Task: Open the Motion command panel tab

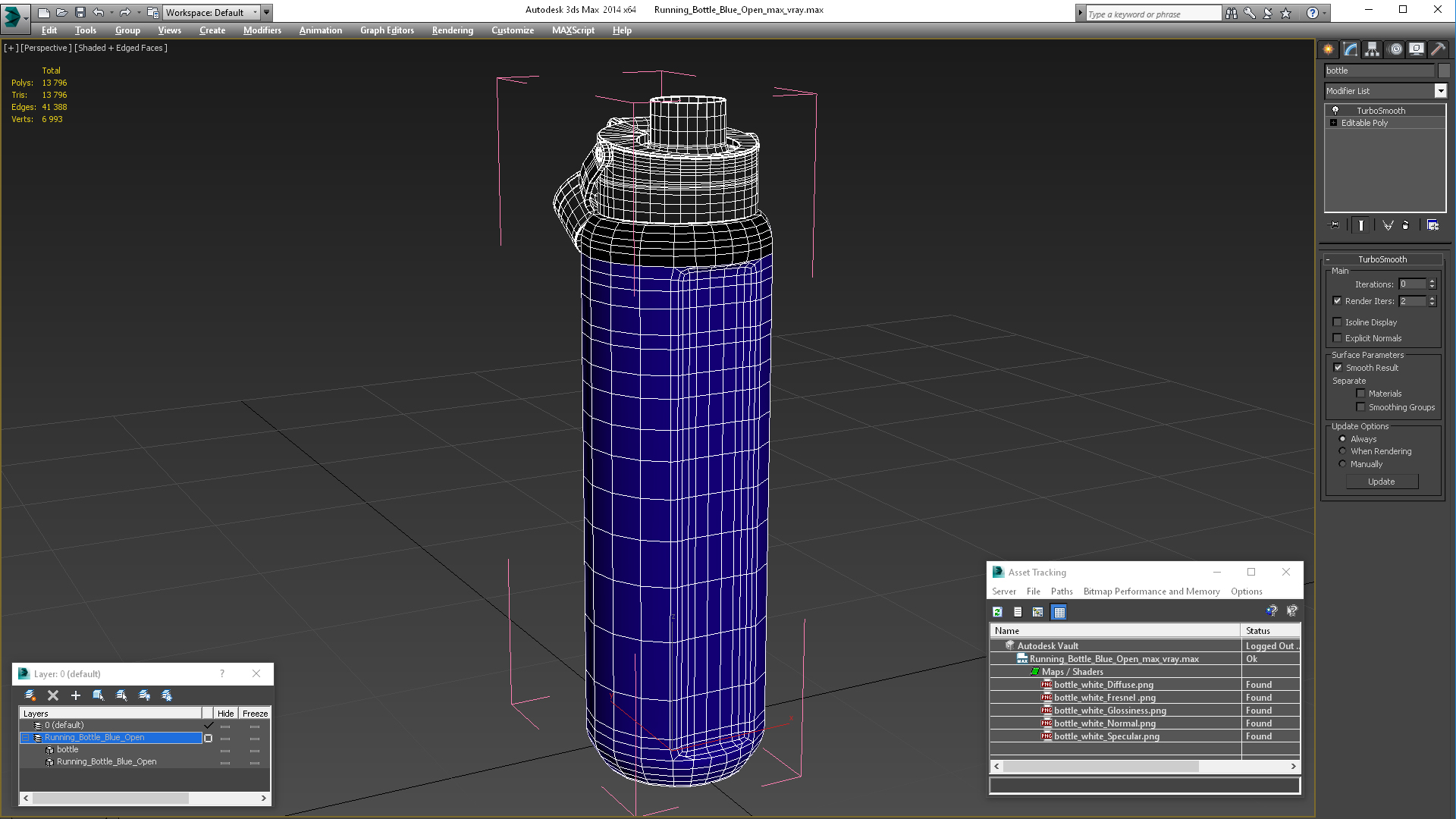Action: coord(1395,49)
